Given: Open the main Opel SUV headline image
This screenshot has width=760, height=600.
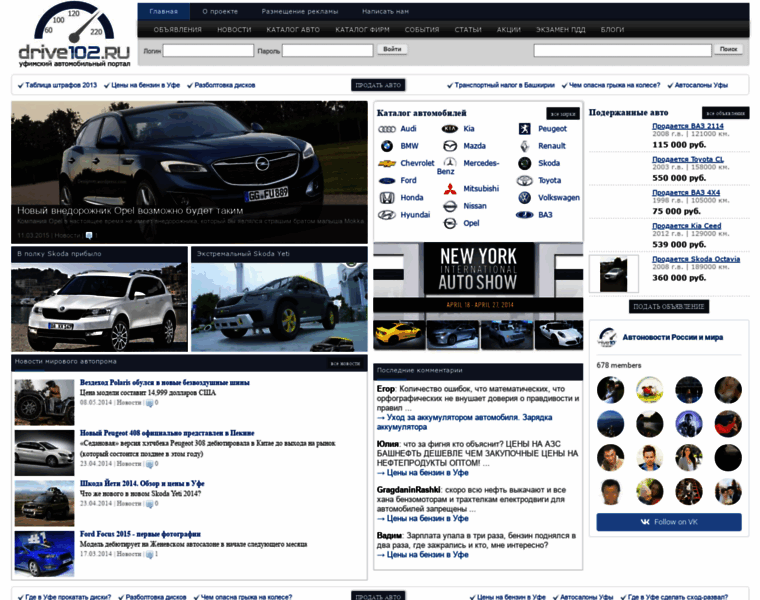Looking at the screenshot, I should pyautogui.click(x=190, y=172).
